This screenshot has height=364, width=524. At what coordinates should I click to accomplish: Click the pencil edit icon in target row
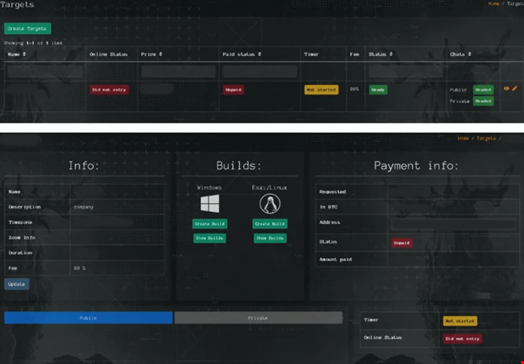(x=514, y=88)
